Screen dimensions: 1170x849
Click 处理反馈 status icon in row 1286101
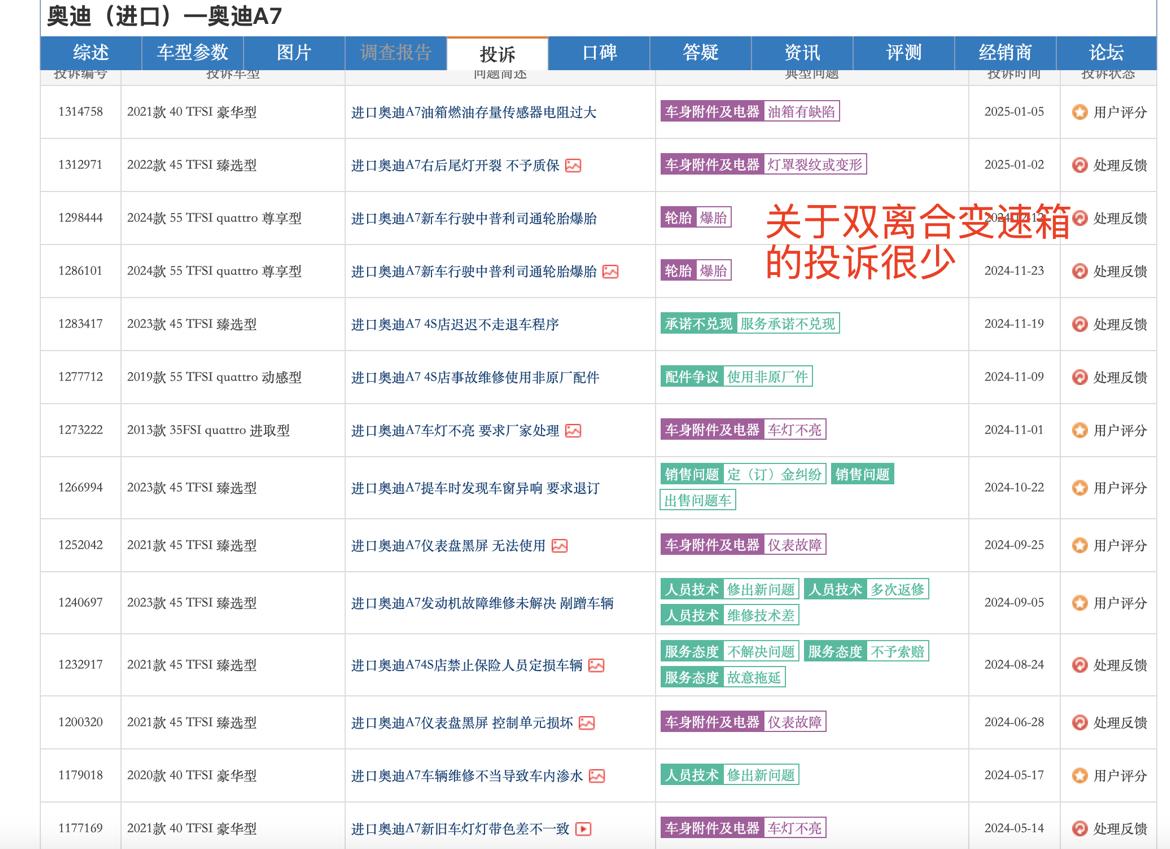tap(1080, 271)
